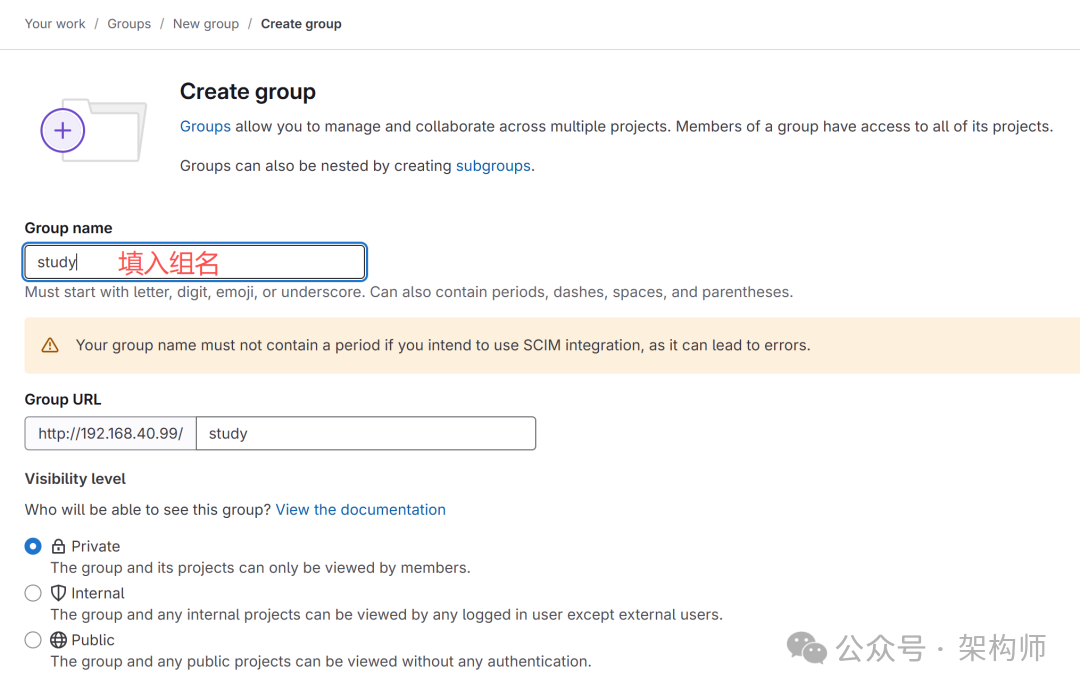
Task: Click the lock icon beside Private
Action: pos(58,547)
